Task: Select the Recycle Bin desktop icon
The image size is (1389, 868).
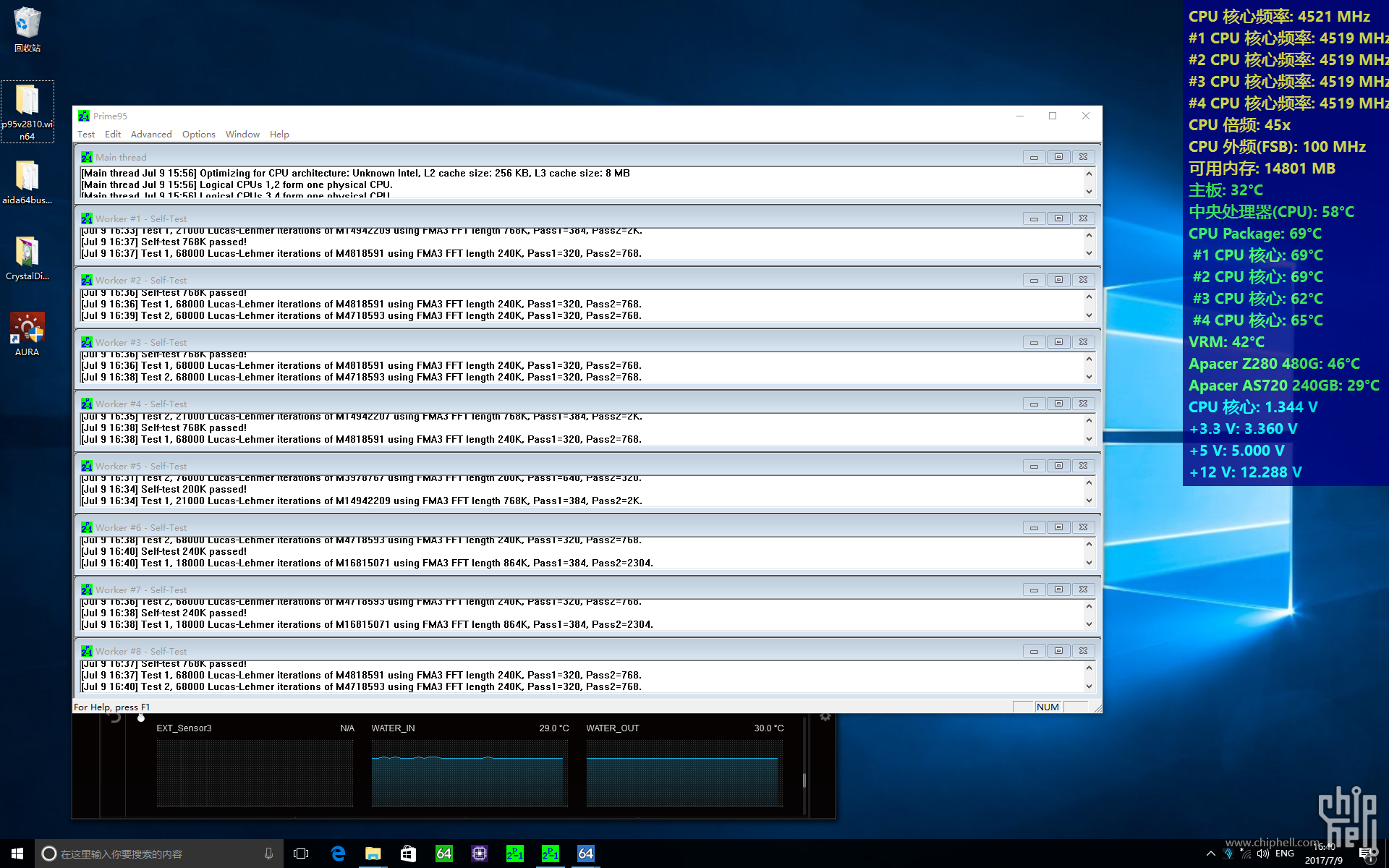Action: click(27, 30)
